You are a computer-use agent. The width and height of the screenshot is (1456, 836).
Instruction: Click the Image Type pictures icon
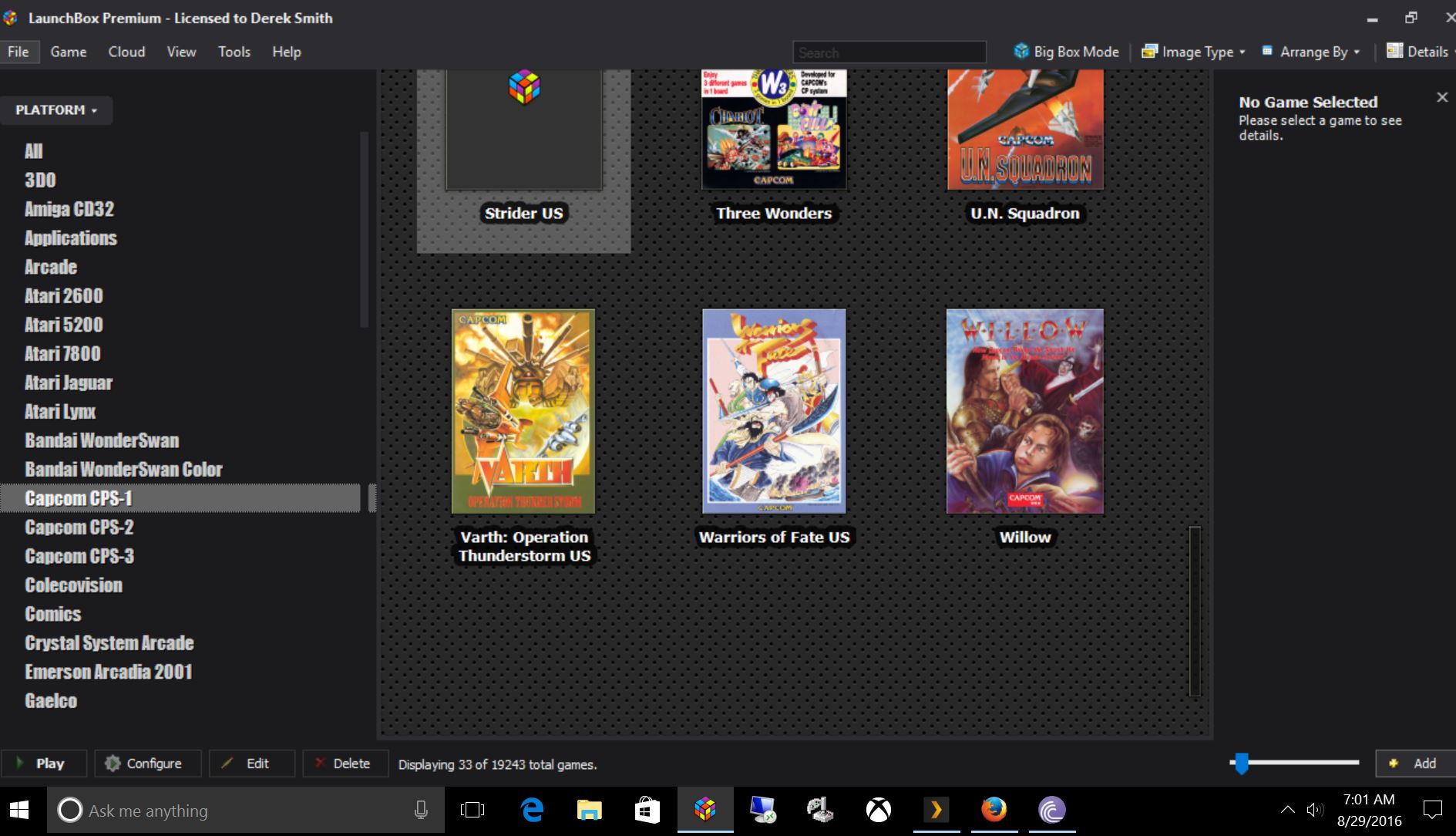click(x=1149, y=51)
